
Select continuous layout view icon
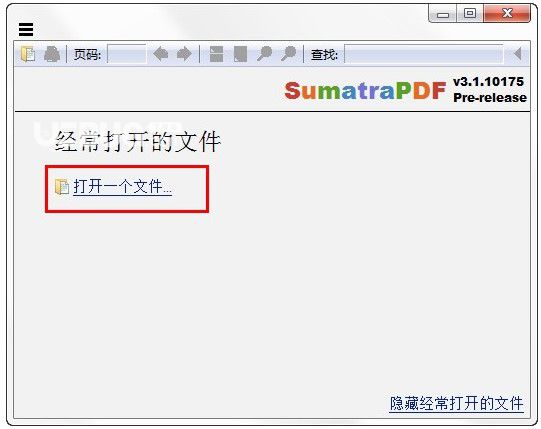216,54
